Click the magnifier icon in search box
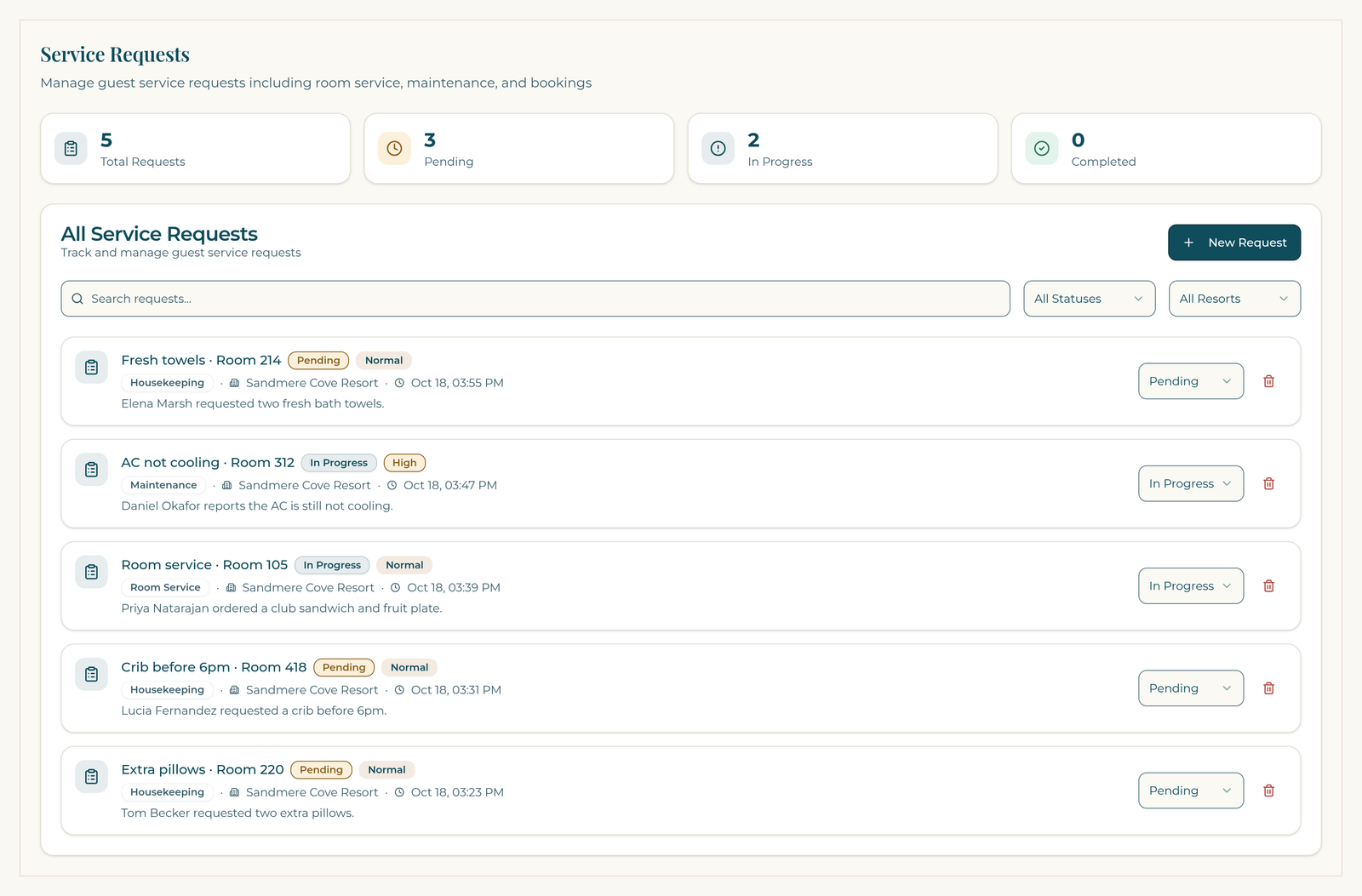 [x=77, y=299]
